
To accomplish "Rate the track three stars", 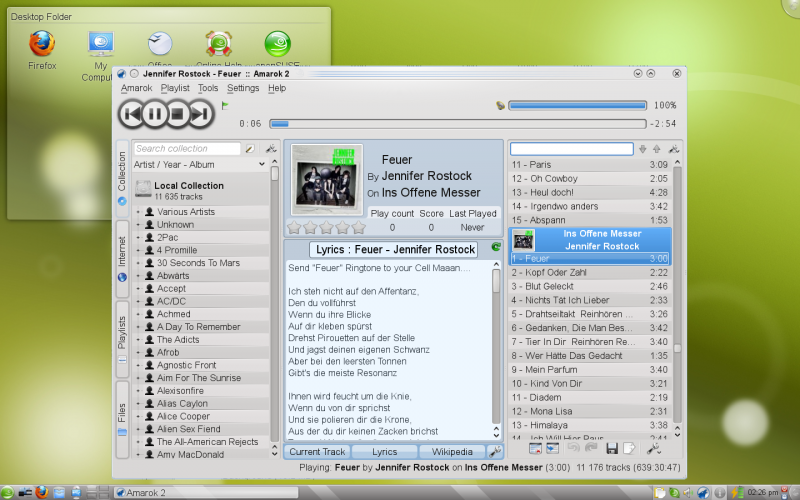I will pyautogui.click(x=327, y=228).
